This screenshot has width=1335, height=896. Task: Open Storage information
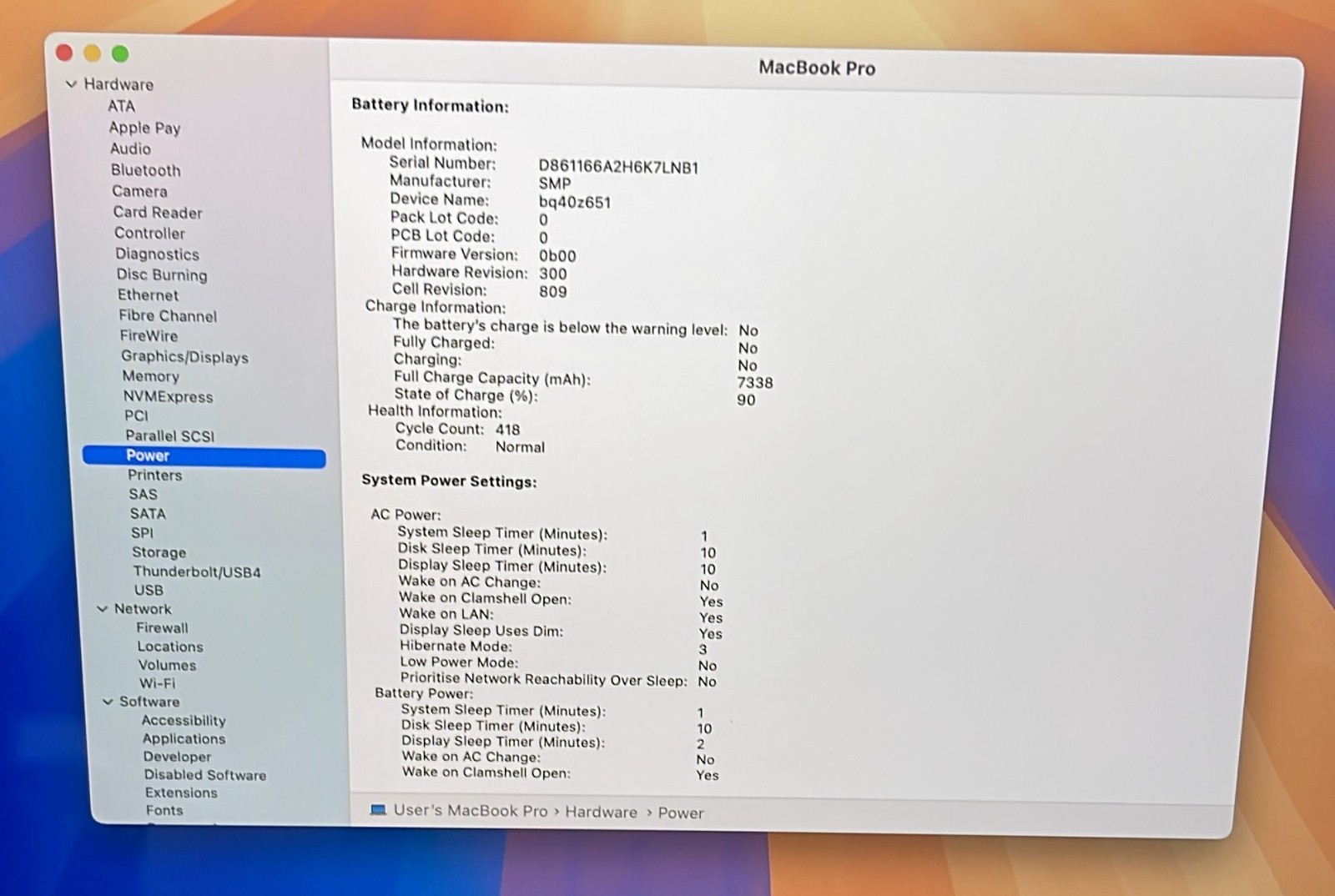click(159, 552)
